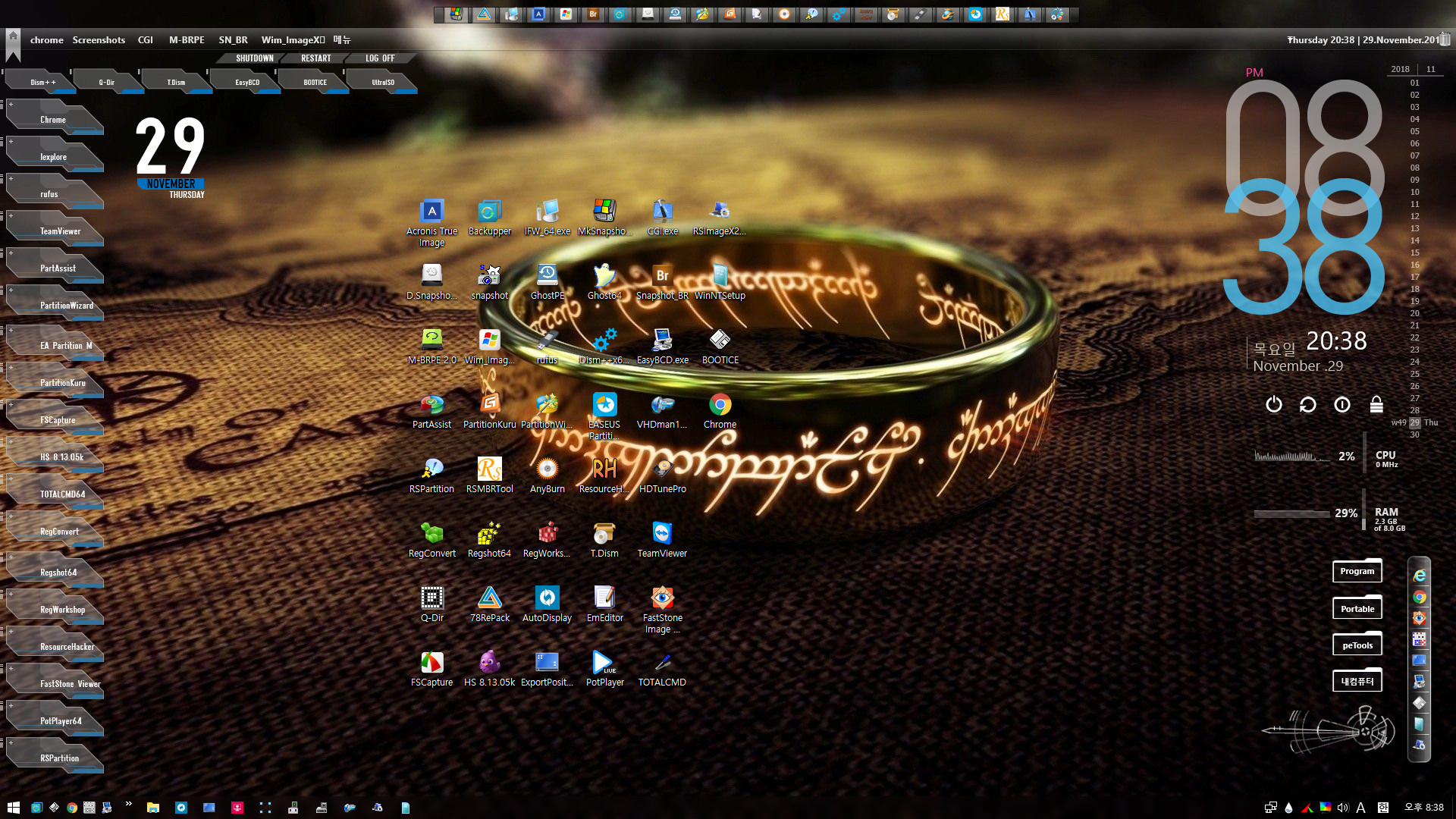Open the 78RePack desktop icon
The image size is (1456, 819).
[x=489, y=604]
